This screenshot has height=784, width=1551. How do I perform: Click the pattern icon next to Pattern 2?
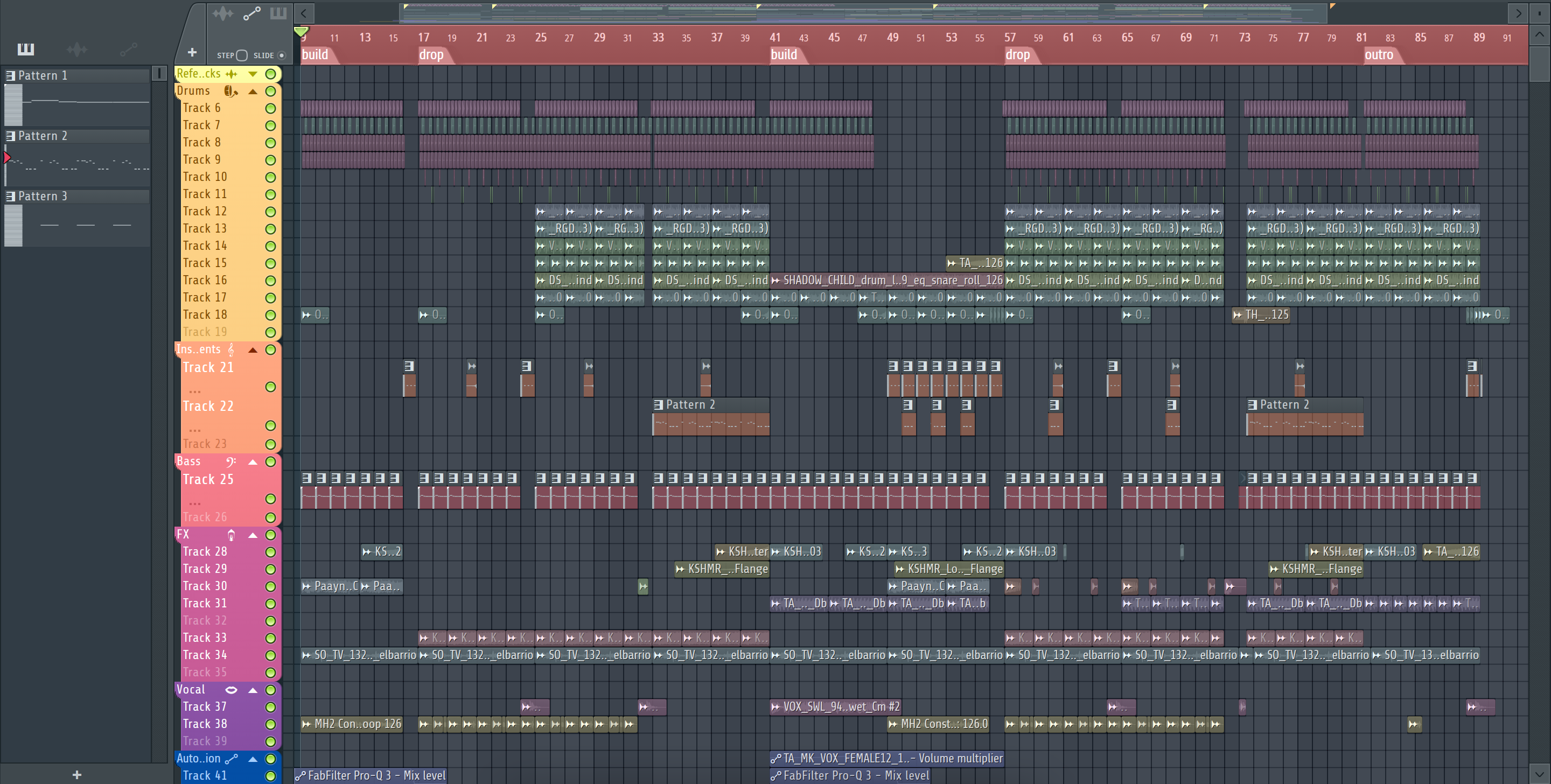[x=10, y=136]
